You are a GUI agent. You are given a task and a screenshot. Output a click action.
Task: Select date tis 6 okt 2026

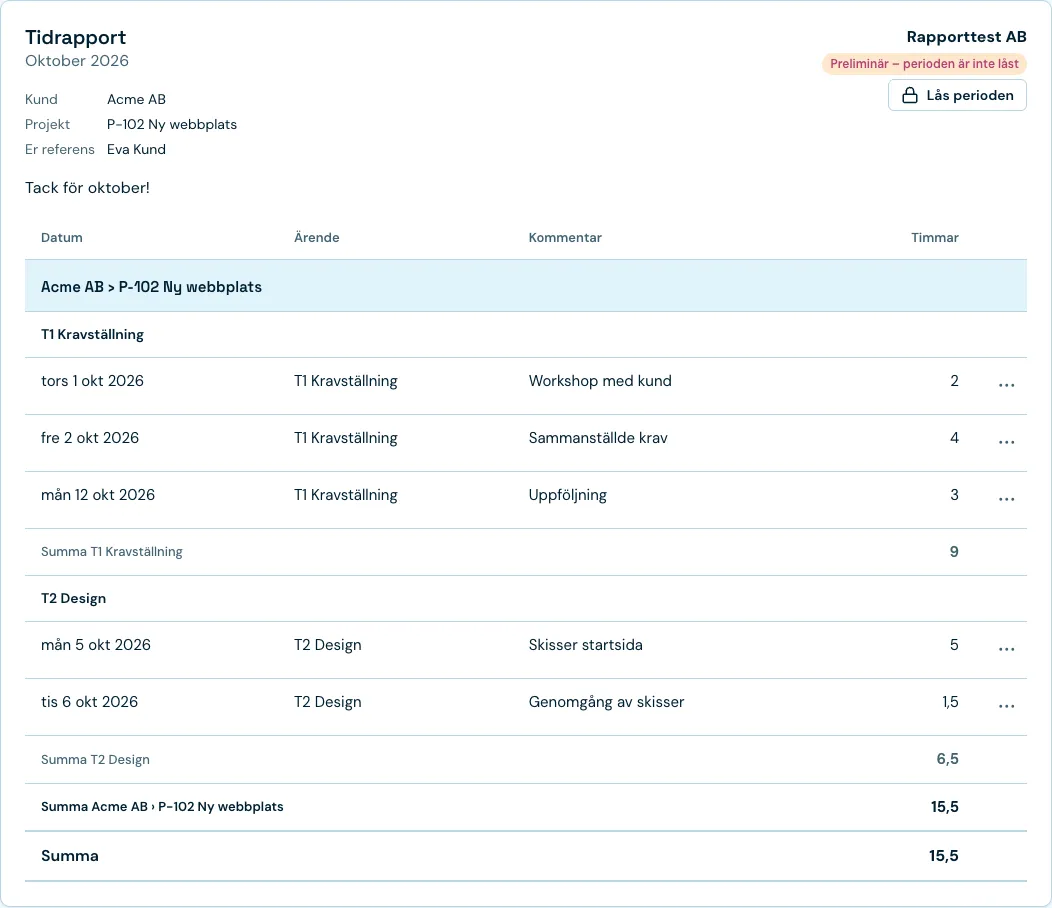tap(89, 701)
